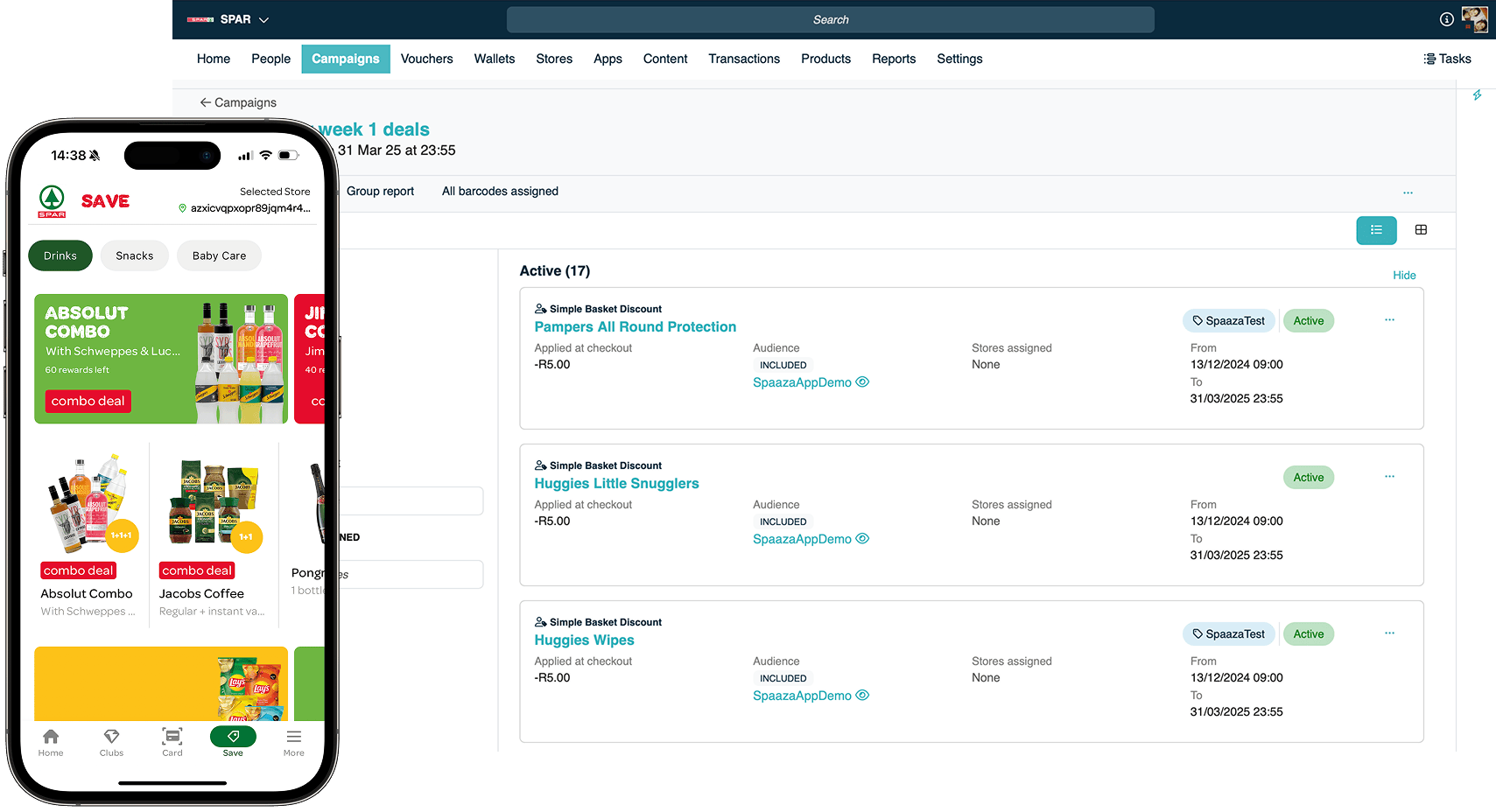Tap the store location pin icon
The image size is (1496, 812).
(182, 208)
